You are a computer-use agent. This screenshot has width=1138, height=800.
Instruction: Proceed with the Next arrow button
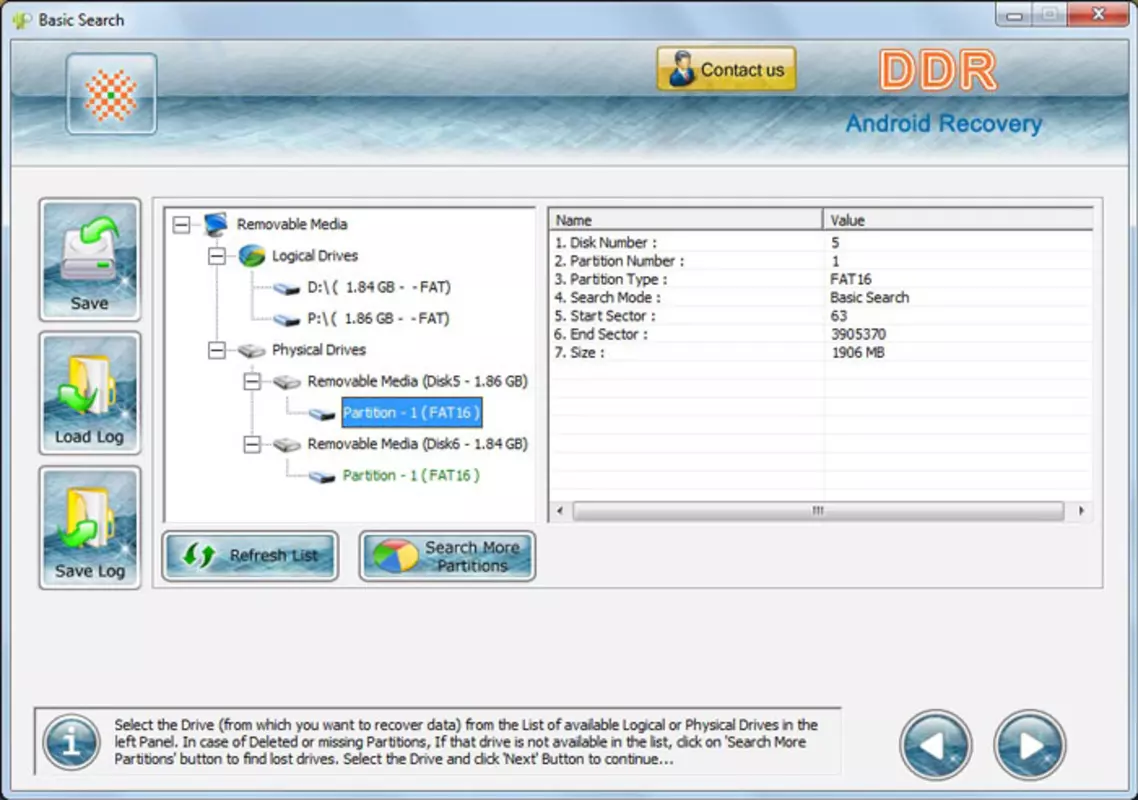pyautogui.click(x=1029, y=746)
